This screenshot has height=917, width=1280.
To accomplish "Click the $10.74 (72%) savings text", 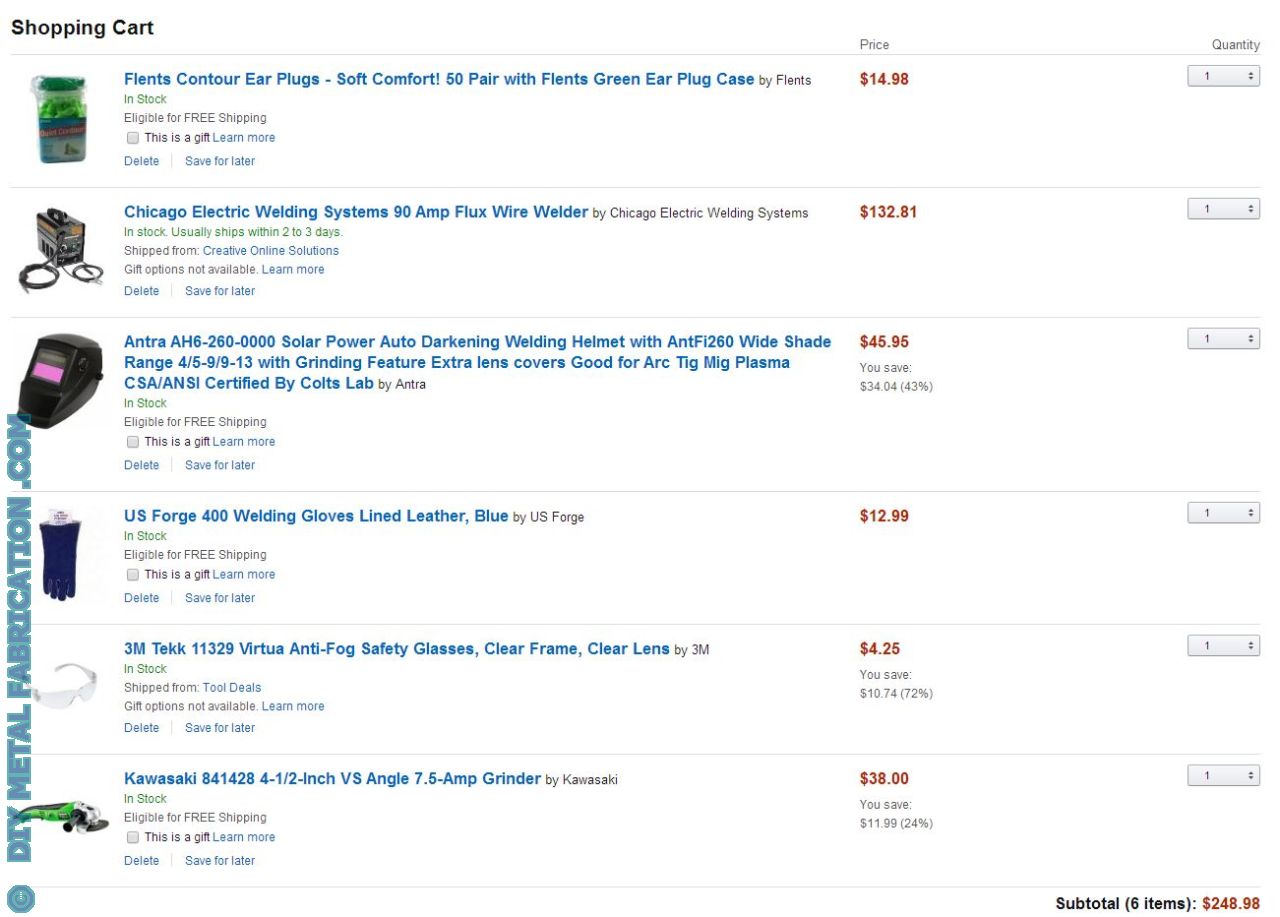I will click(x=896, y=694).
